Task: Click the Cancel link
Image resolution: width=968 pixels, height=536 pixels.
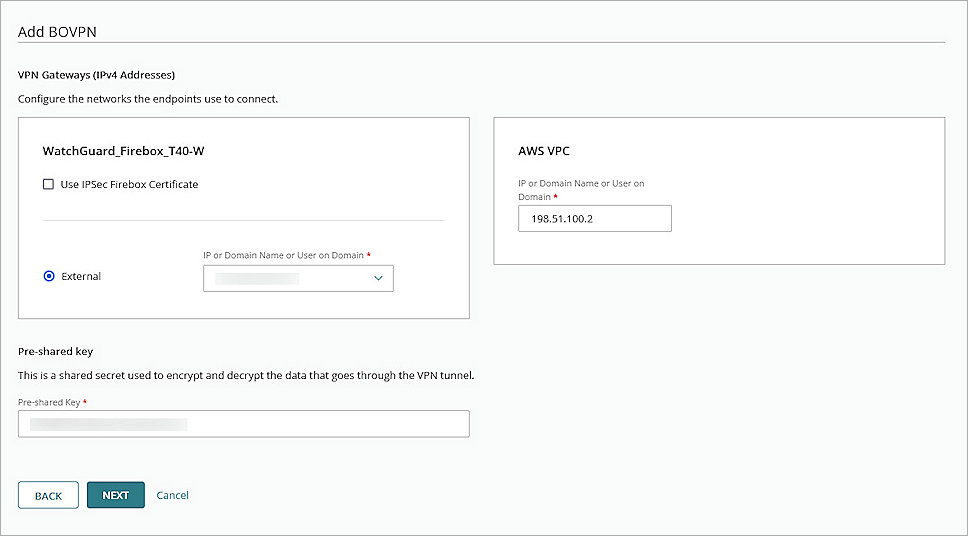Action: (172, 495)
